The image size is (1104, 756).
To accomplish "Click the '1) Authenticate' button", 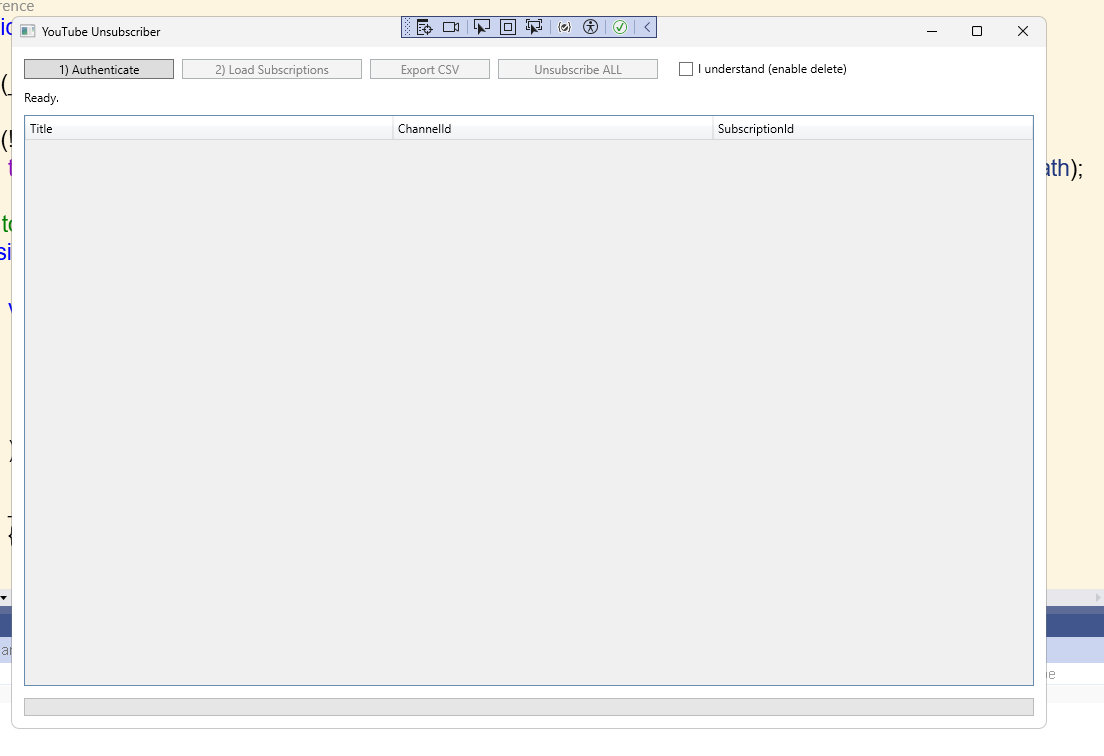I will [98, 68].
